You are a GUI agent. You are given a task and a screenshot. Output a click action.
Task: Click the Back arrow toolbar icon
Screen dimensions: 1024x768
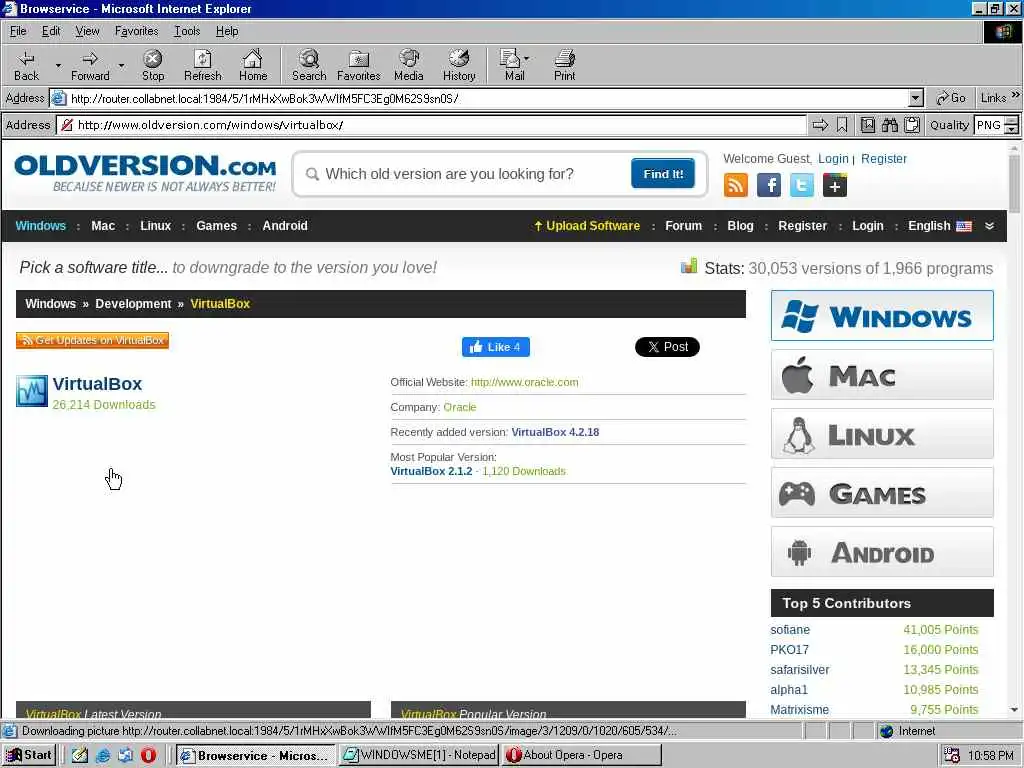(27, 59)
